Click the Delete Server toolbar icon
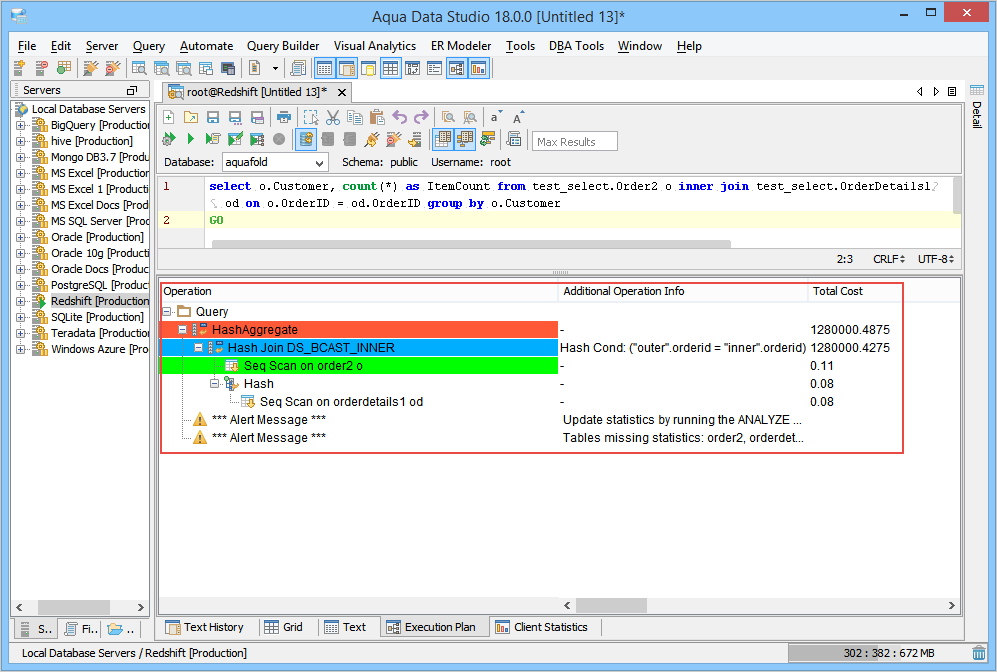This screenshot has height=672, width=997. click(41, 67)
